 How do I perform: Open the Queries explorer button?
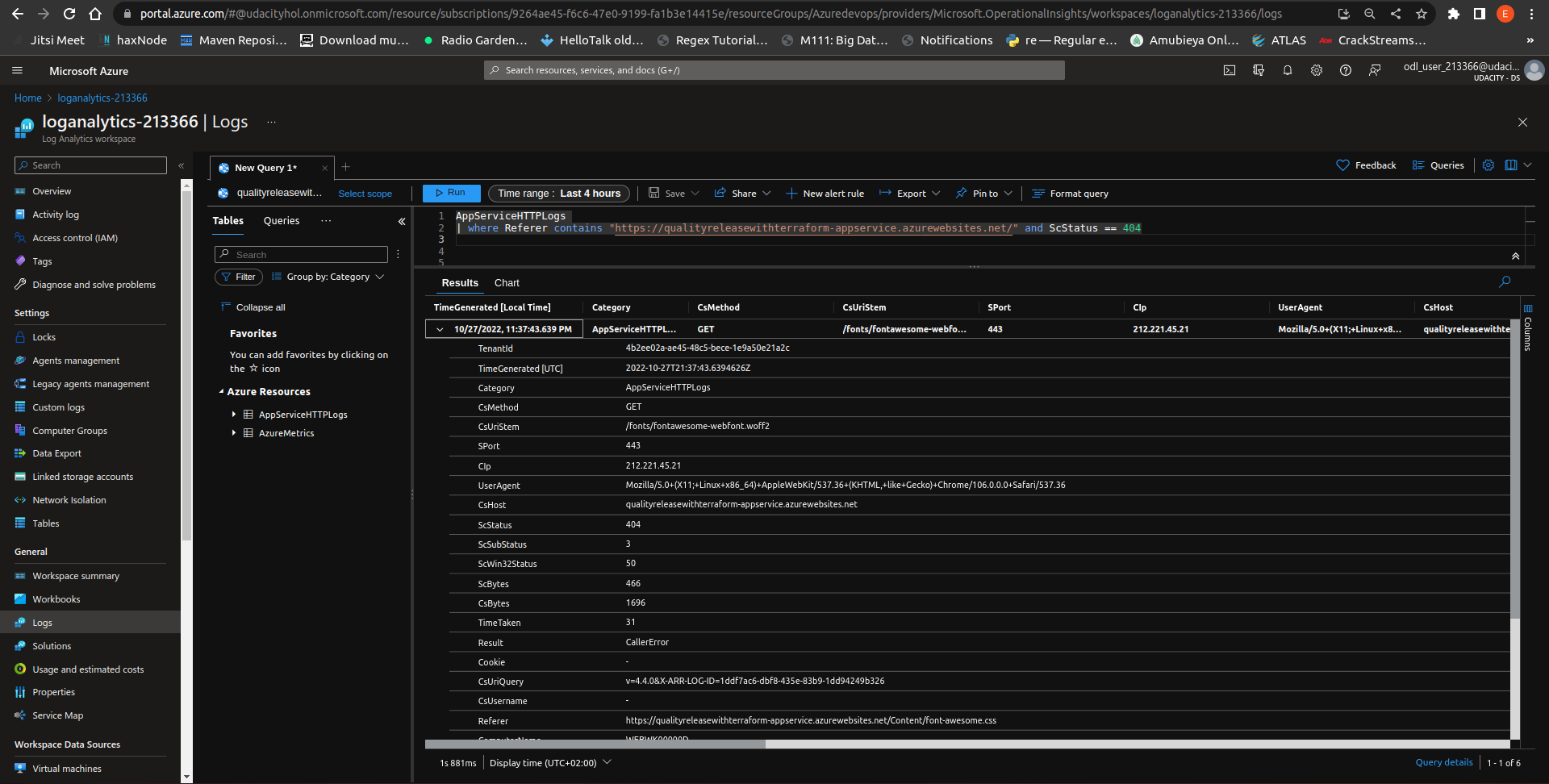1438,165
